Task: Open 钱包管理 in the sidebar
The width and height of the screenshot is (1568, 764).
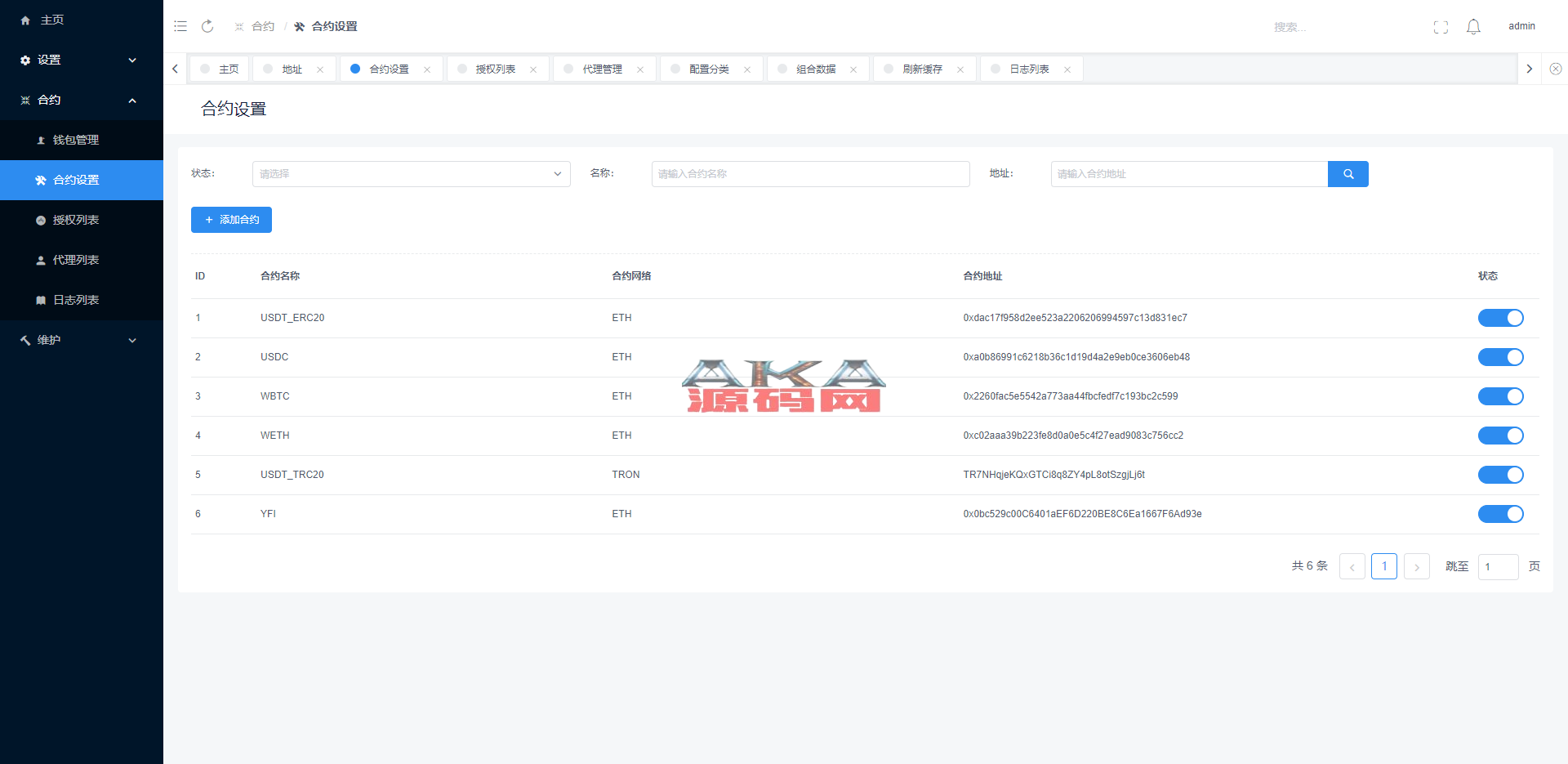Action: (76, 140)
